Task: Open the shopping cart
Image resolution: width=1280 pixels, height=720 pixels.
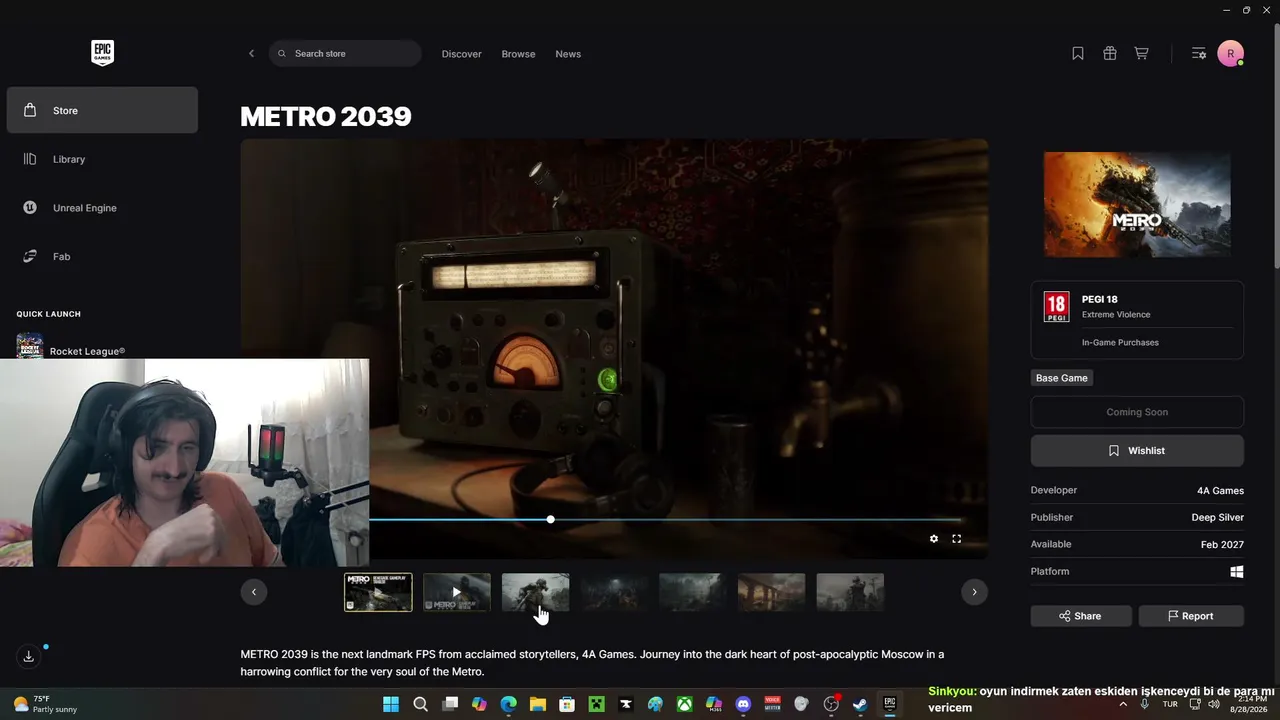Action: click(x=1141, y=54)
